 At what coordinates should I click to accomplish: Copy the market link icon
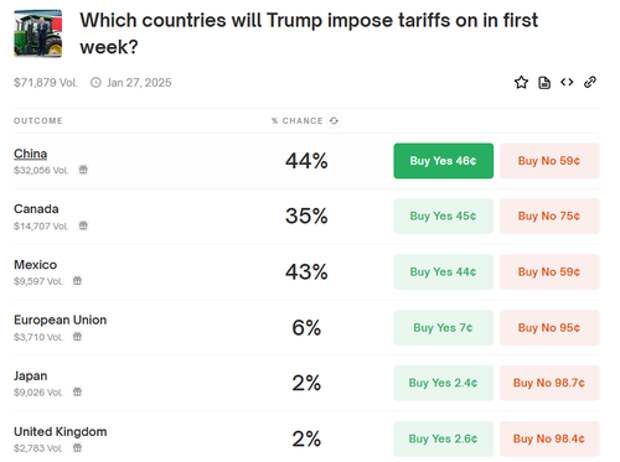pos(590,83)
